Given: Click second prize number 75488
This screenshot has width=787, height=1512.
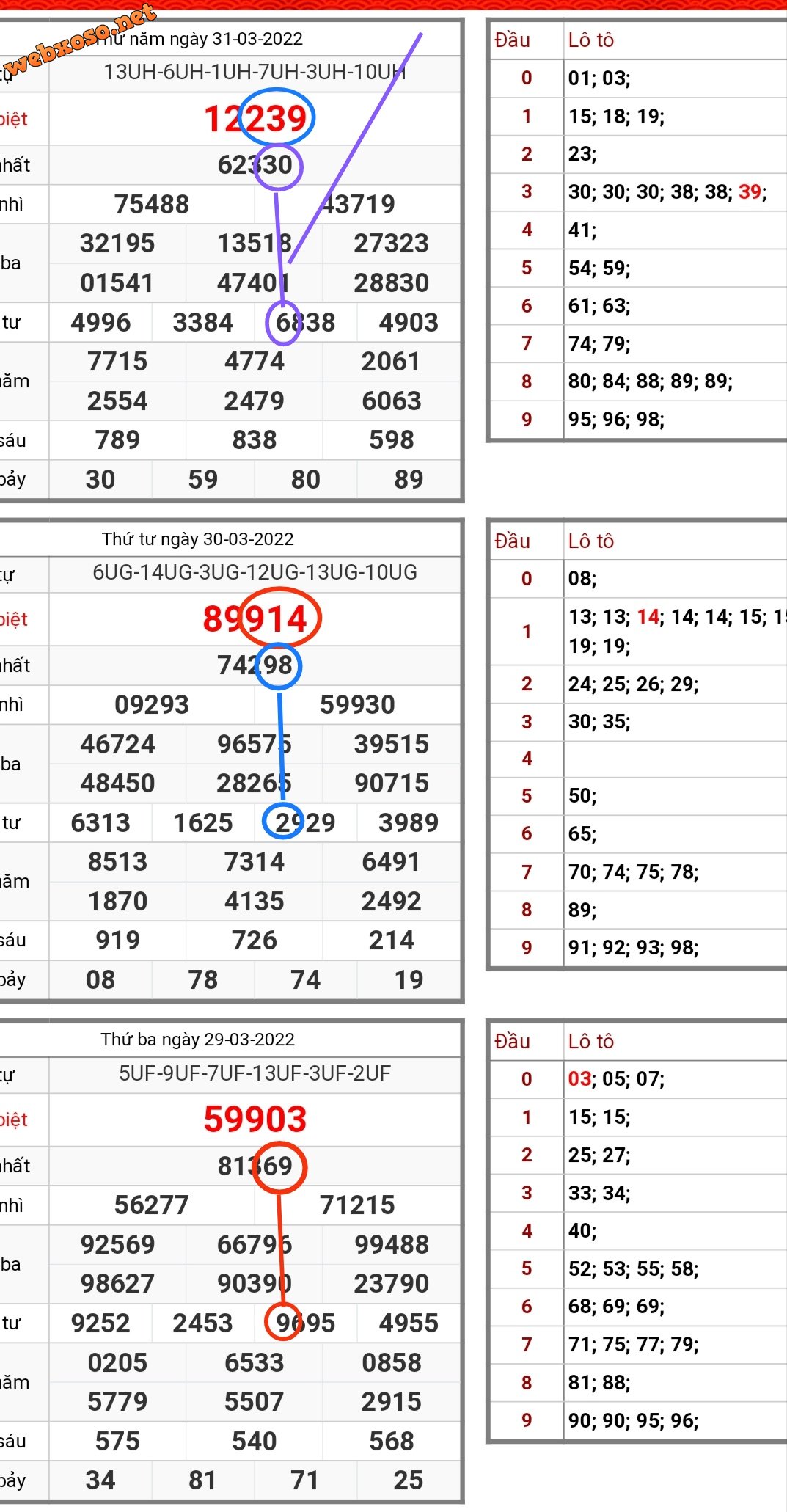Looking at the screenshot, I should click(x=152, y=204).
